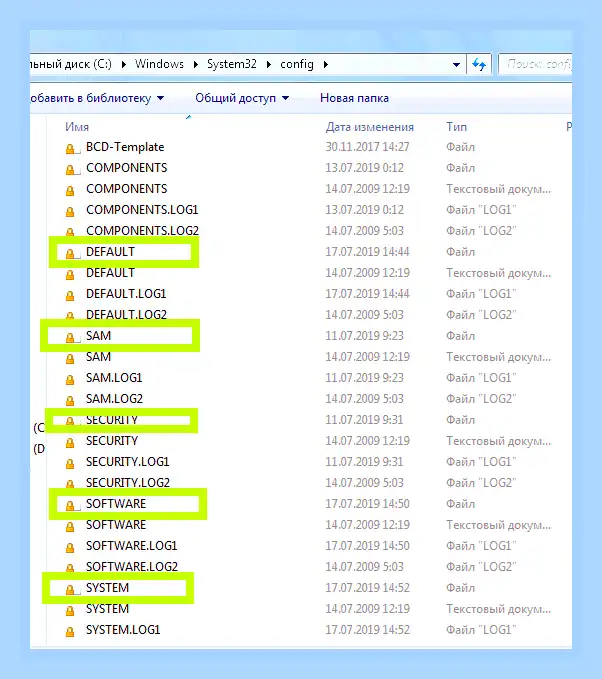Click date '17.07.2019 14:52' of SYSTEM.LOG1

pyautogui.click(x=367, y=630)
